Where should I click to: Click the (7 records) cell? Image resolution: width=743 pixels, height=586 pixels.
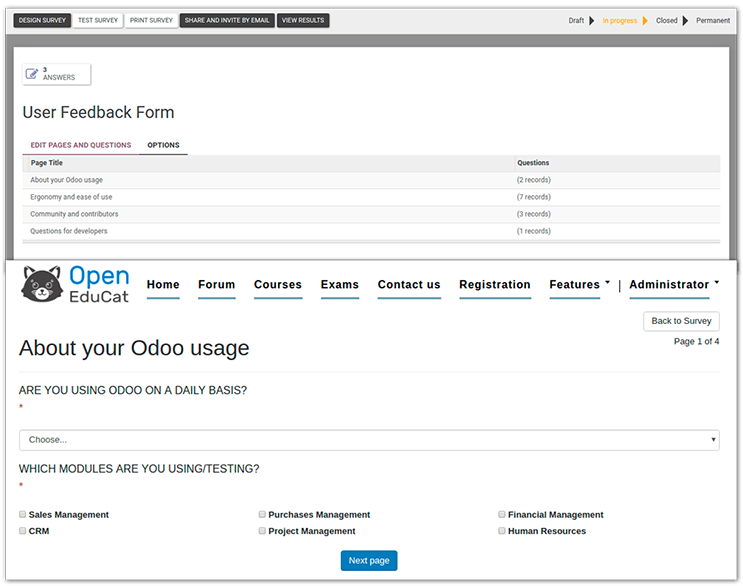point(534,197)
